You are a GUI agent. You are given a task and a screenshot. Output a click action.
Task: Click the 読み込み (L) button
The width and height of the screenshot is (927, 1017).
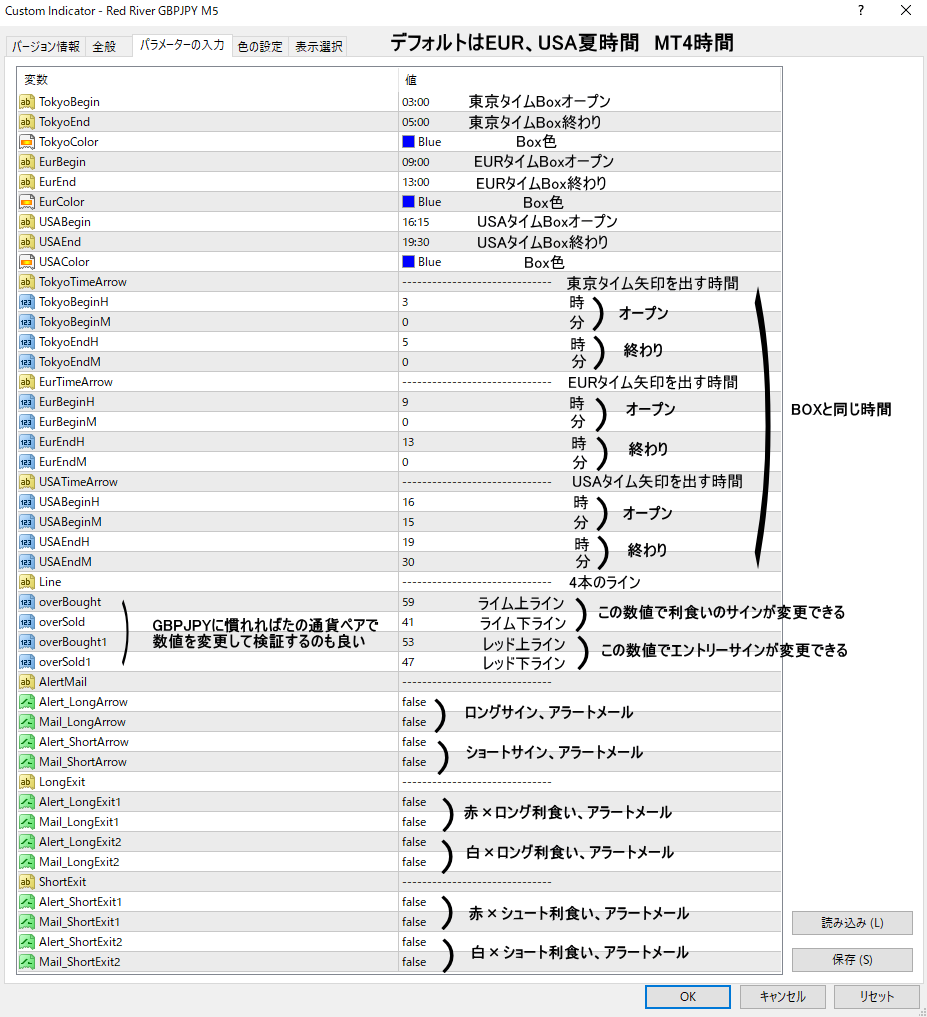coord(852,923)
